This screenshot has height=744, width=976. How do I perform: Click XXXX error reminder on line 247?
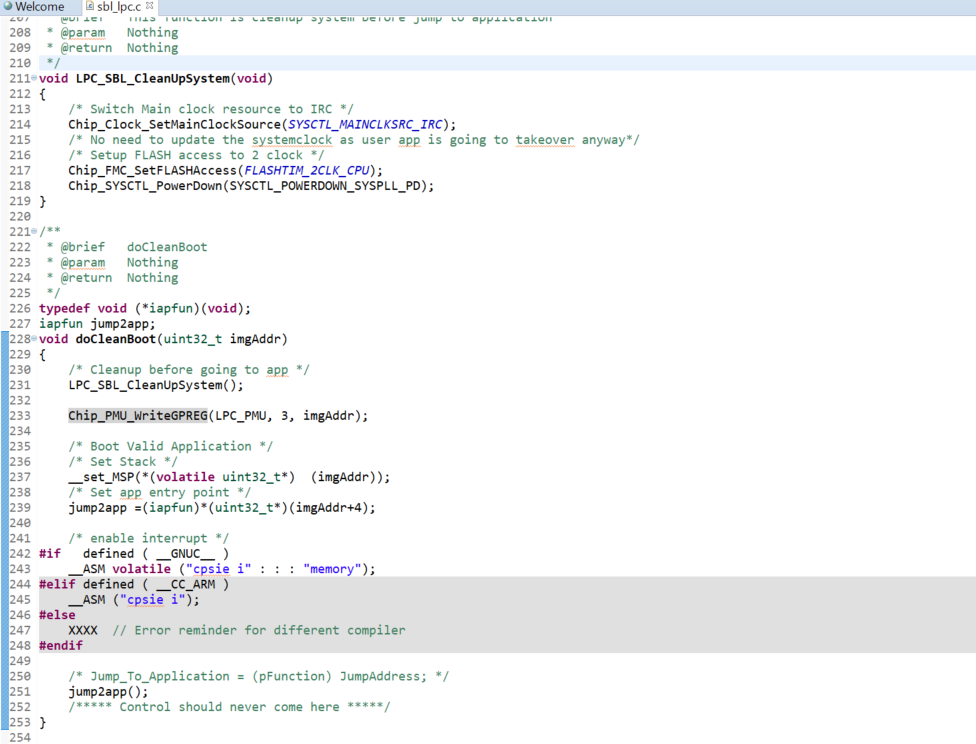(x=83, y=630)
